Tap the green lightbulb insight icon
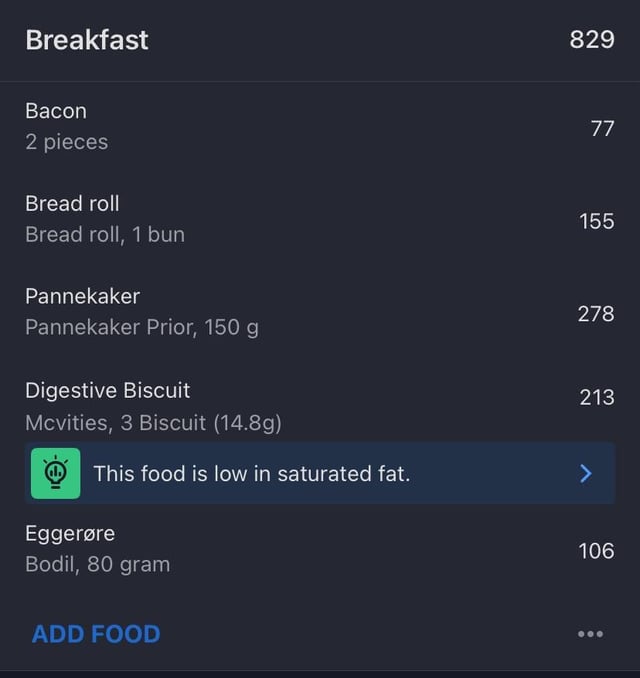 click(56, 473)
